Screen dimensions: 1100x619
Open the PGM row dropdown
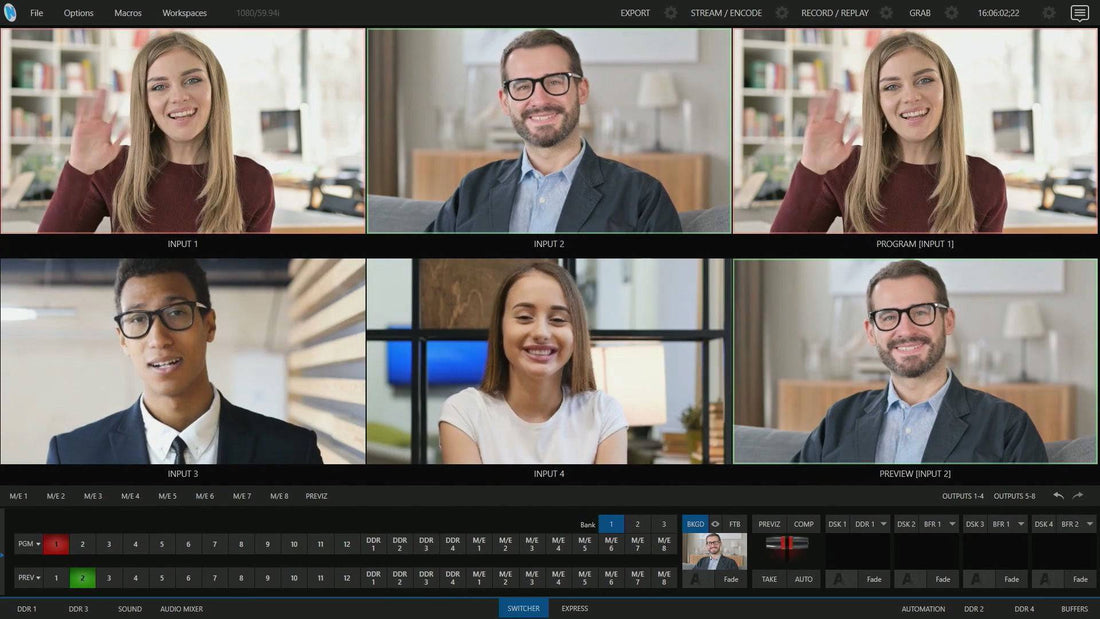[x=29, y=544]
